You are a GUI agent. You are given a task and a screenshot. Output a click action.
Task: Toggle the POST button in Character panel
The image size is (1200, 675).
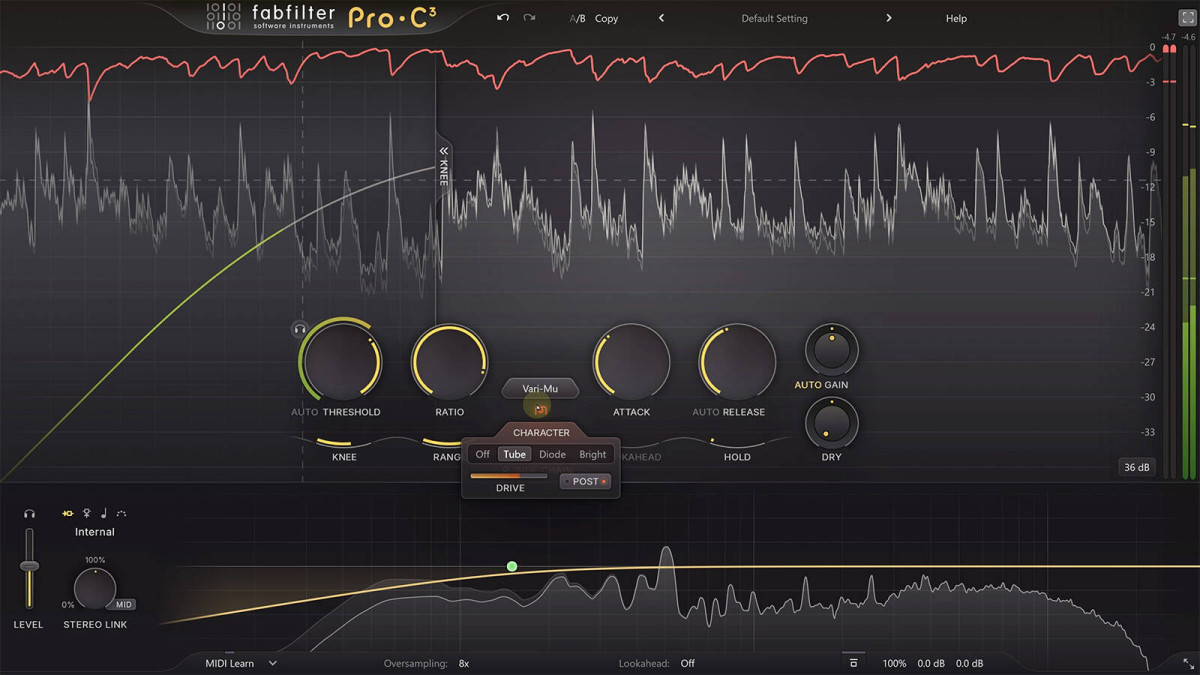tap(585, 481)
